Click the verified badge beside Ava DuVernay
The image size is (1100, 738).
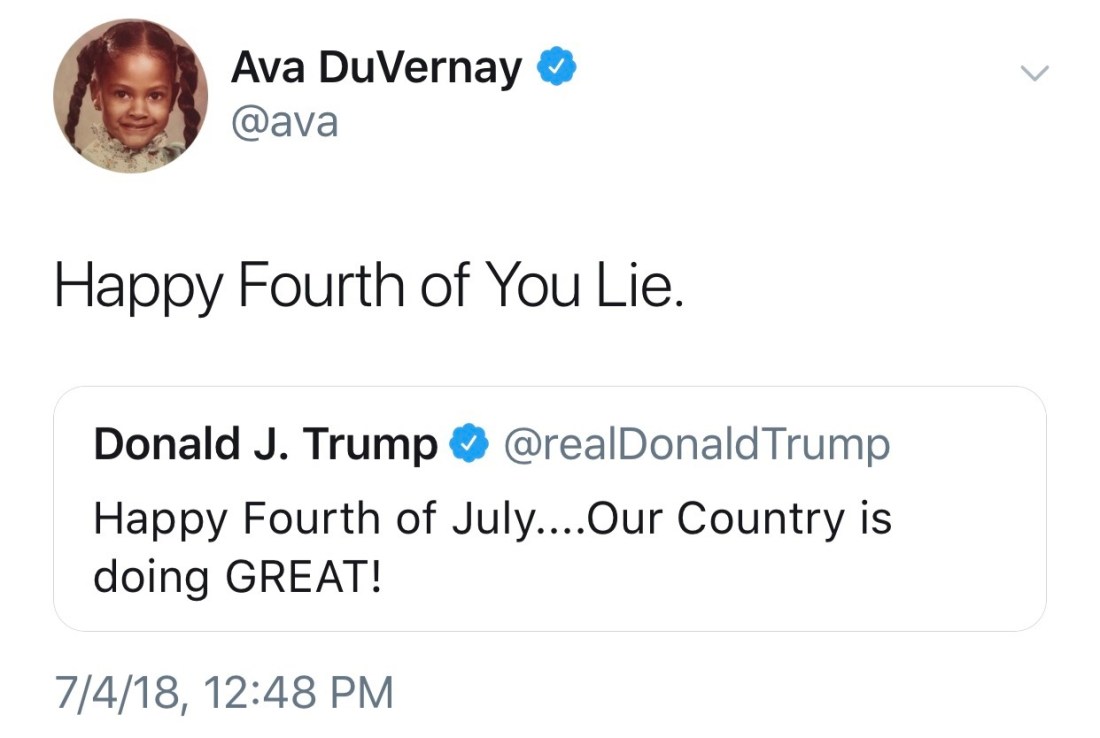click(x=556, y=68)
